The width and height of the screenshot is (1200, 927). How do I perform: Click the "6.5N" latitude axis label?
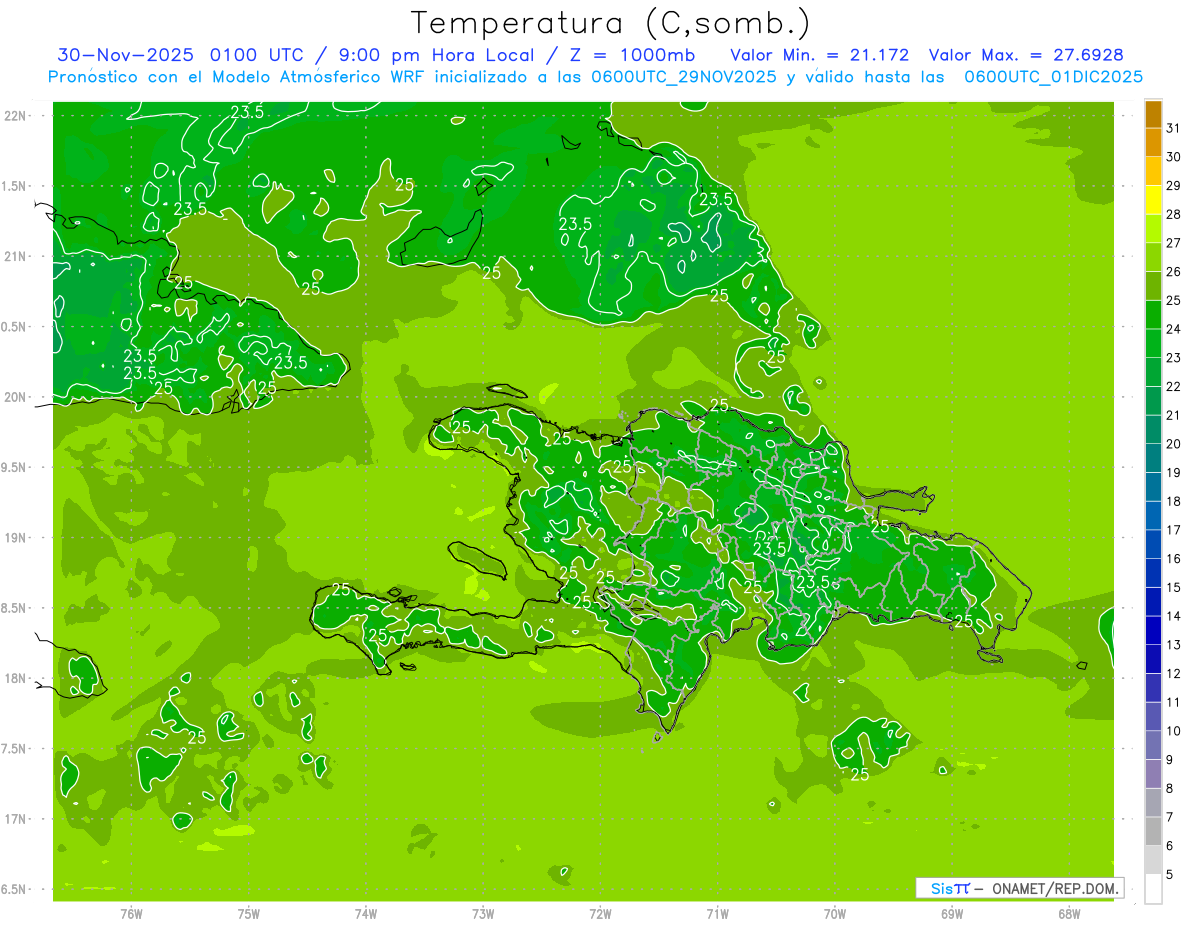click(15, 890)
